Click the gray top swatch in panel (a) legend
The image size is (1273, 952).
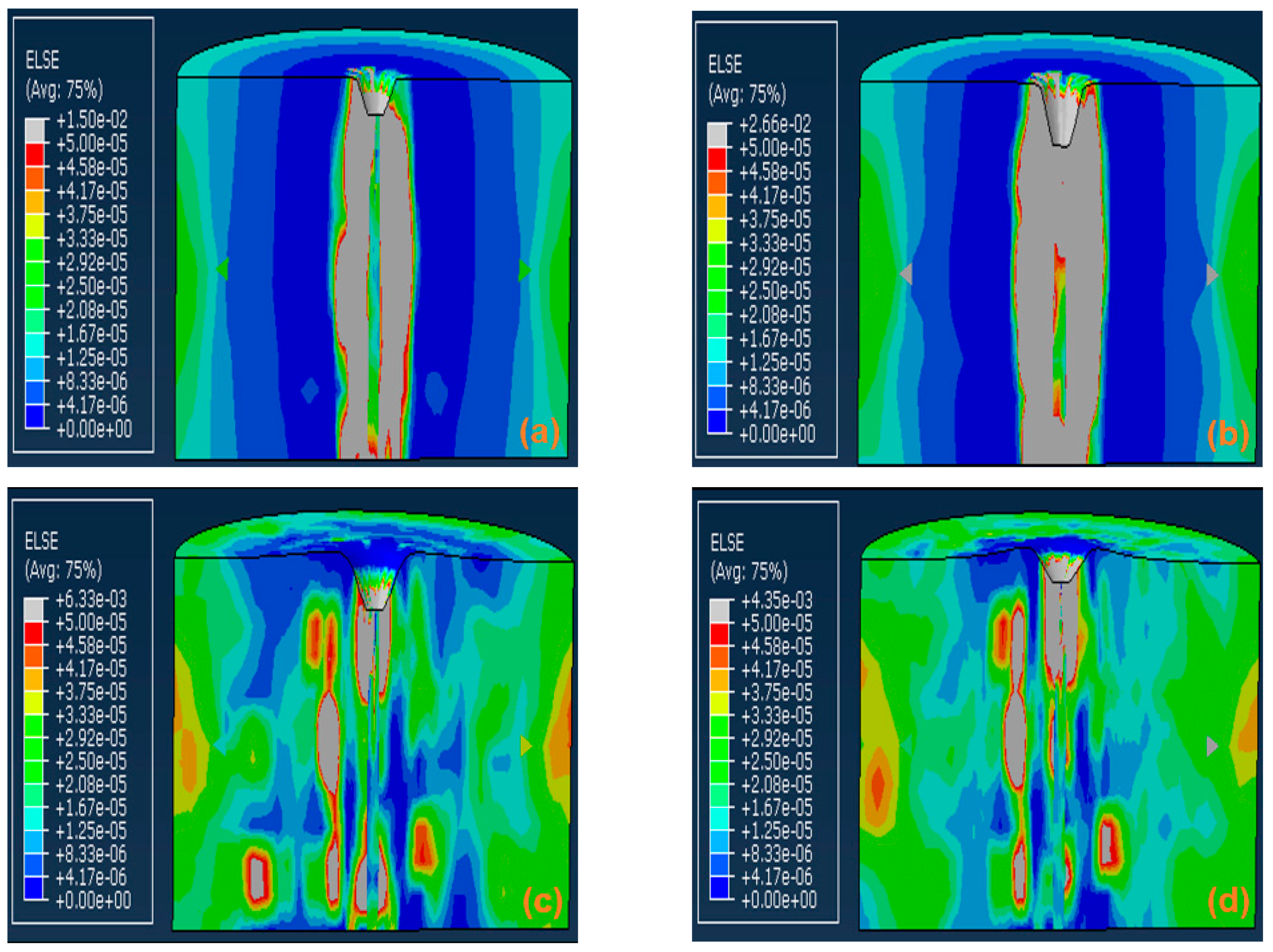click(35, 130)
